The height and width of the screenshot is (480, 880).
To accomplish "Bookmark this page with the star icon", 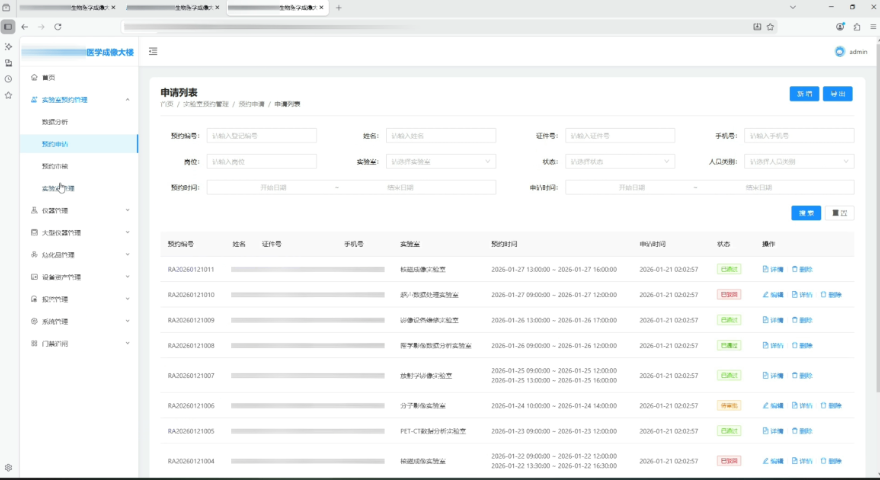I will coord(771,26).
